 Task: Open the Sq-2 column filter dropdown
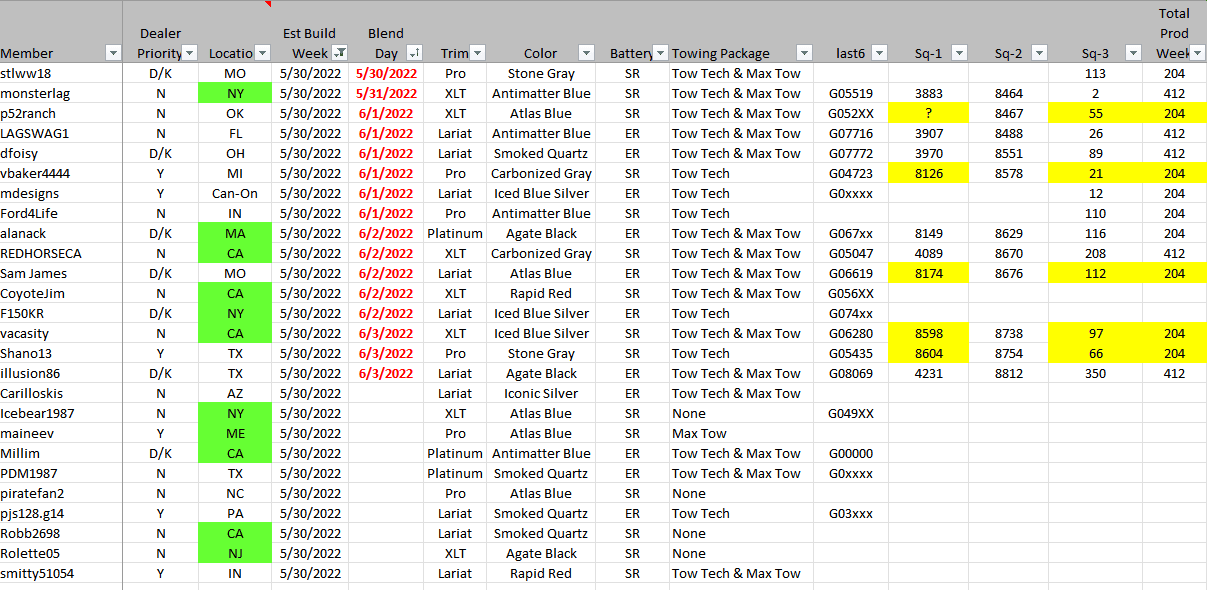(x=1039, y=53)
